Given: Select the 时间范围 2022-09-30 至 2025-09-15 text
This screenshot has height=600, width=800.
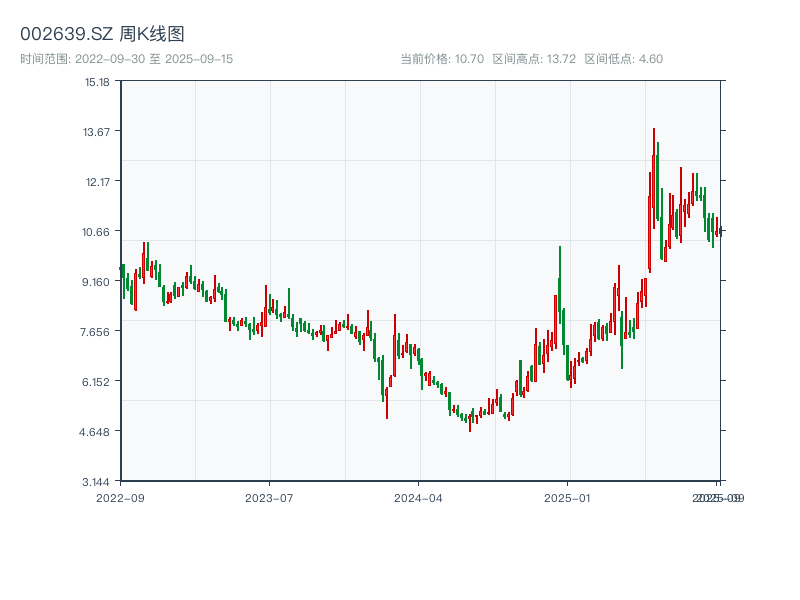Looking at the screenshot, I should click(x=127, y=59).
